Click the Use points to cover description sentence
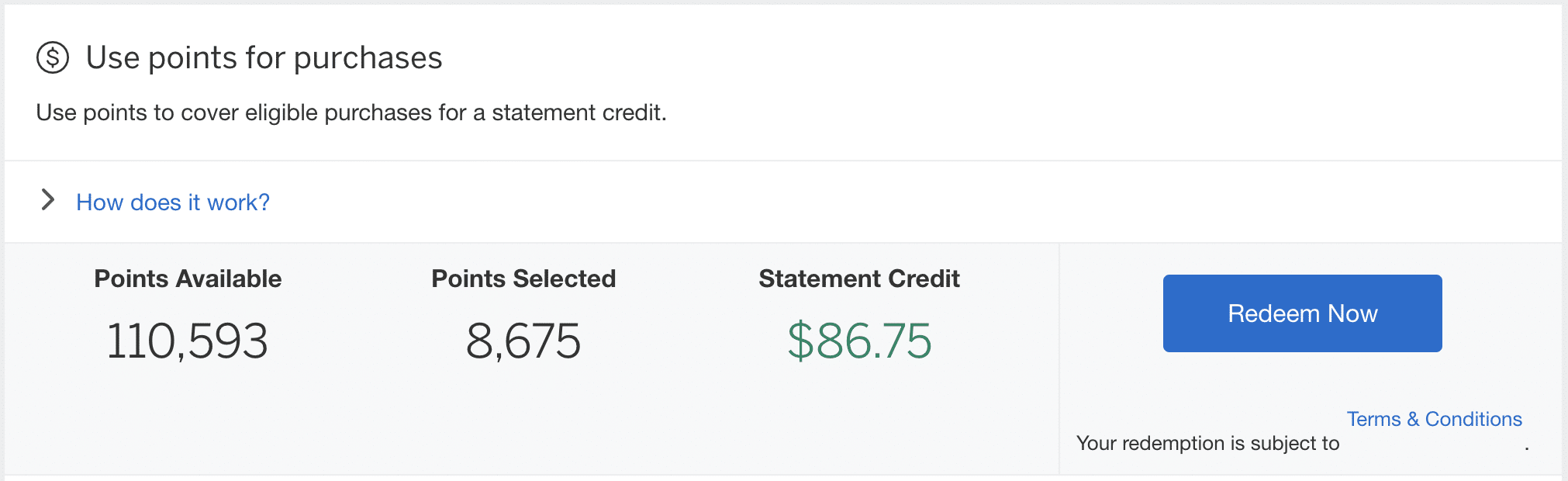This screenshot has width=1568, height=481. (x=351, y=113)
